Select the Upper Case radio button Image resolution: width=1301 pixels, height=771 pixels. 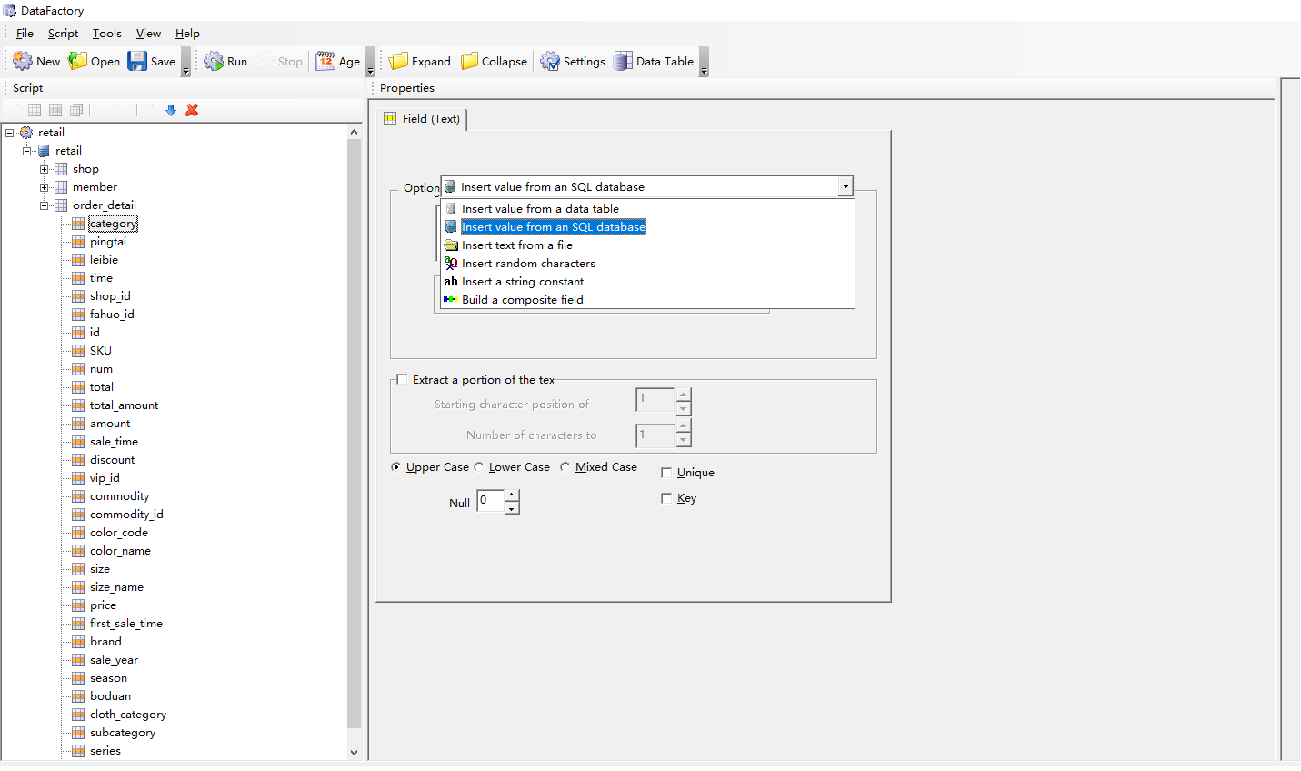coord(397,467)
